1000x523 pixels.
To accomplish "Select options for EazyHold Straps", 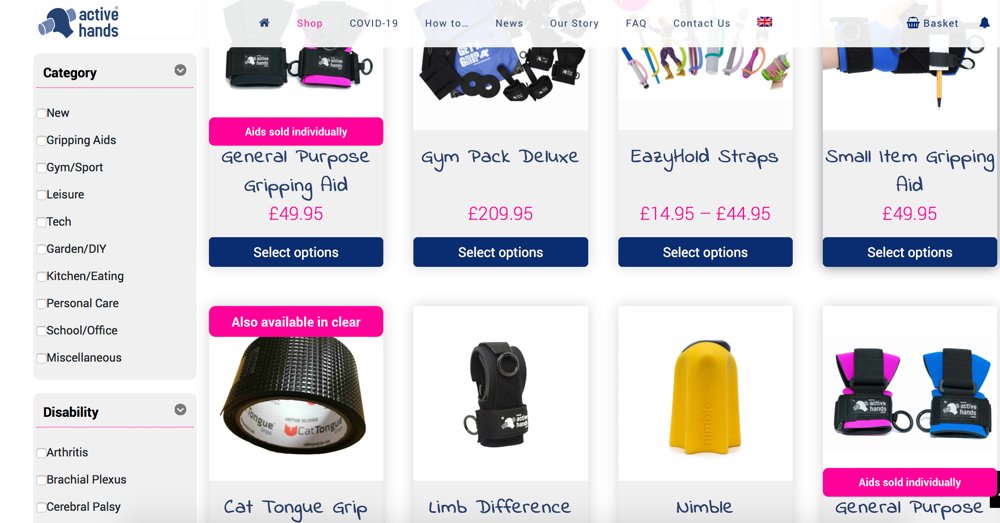I will (x=705, y=252).
